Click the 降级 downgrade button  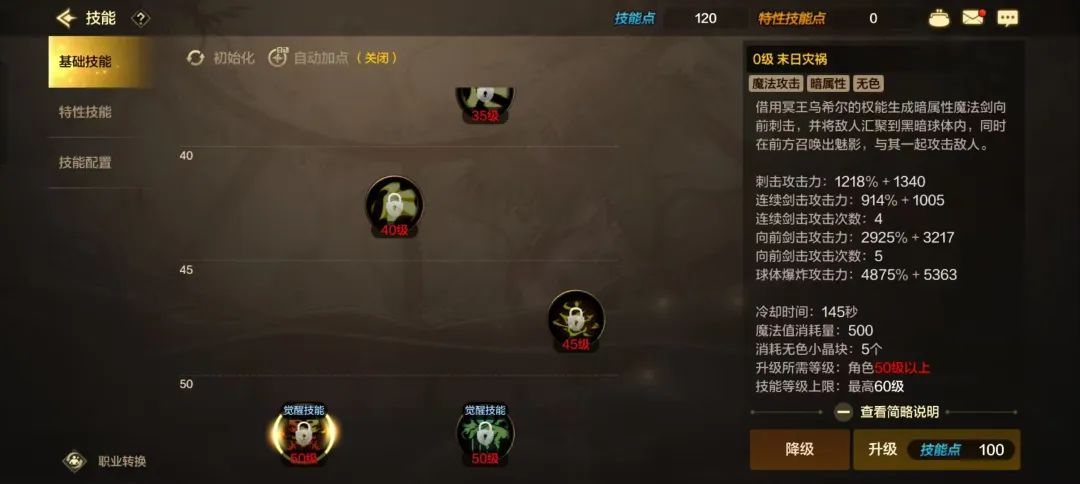point(799,450)
